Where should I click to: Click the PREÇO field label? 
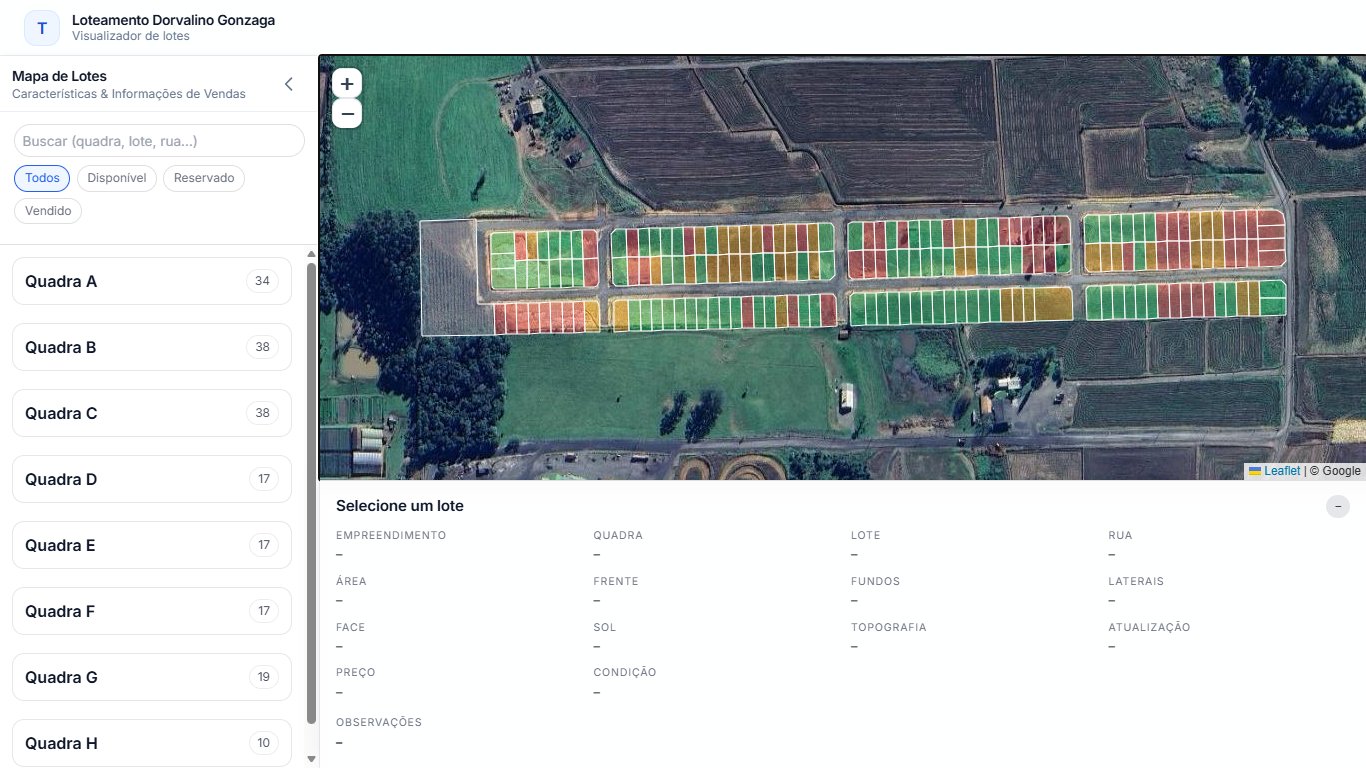[x=356, y=673]
